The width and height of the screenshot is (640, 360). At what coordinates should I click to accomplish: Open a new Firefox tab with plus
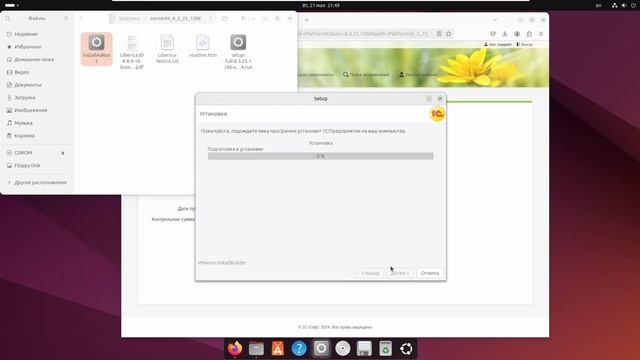point(307,20)
